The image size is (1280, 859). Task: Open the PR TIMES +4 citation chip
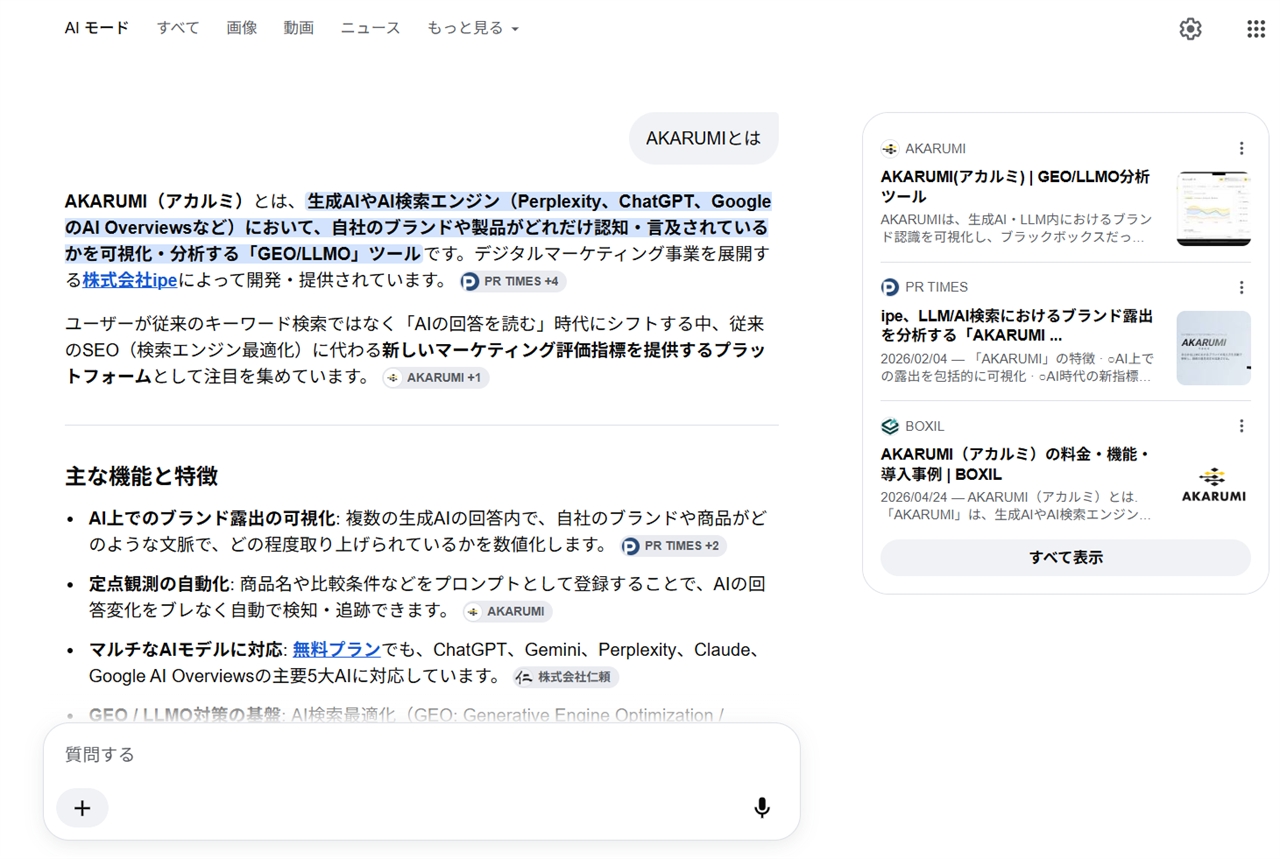(513, 281)
